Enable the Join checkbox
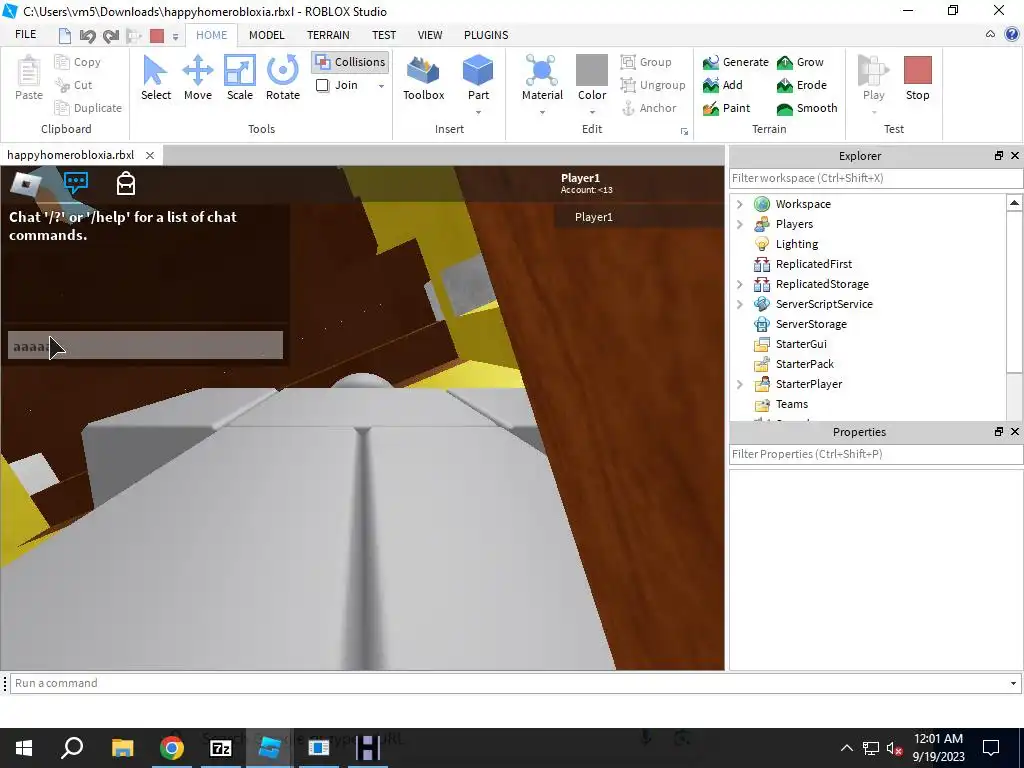1024x768 pixels. coord(322,86)
